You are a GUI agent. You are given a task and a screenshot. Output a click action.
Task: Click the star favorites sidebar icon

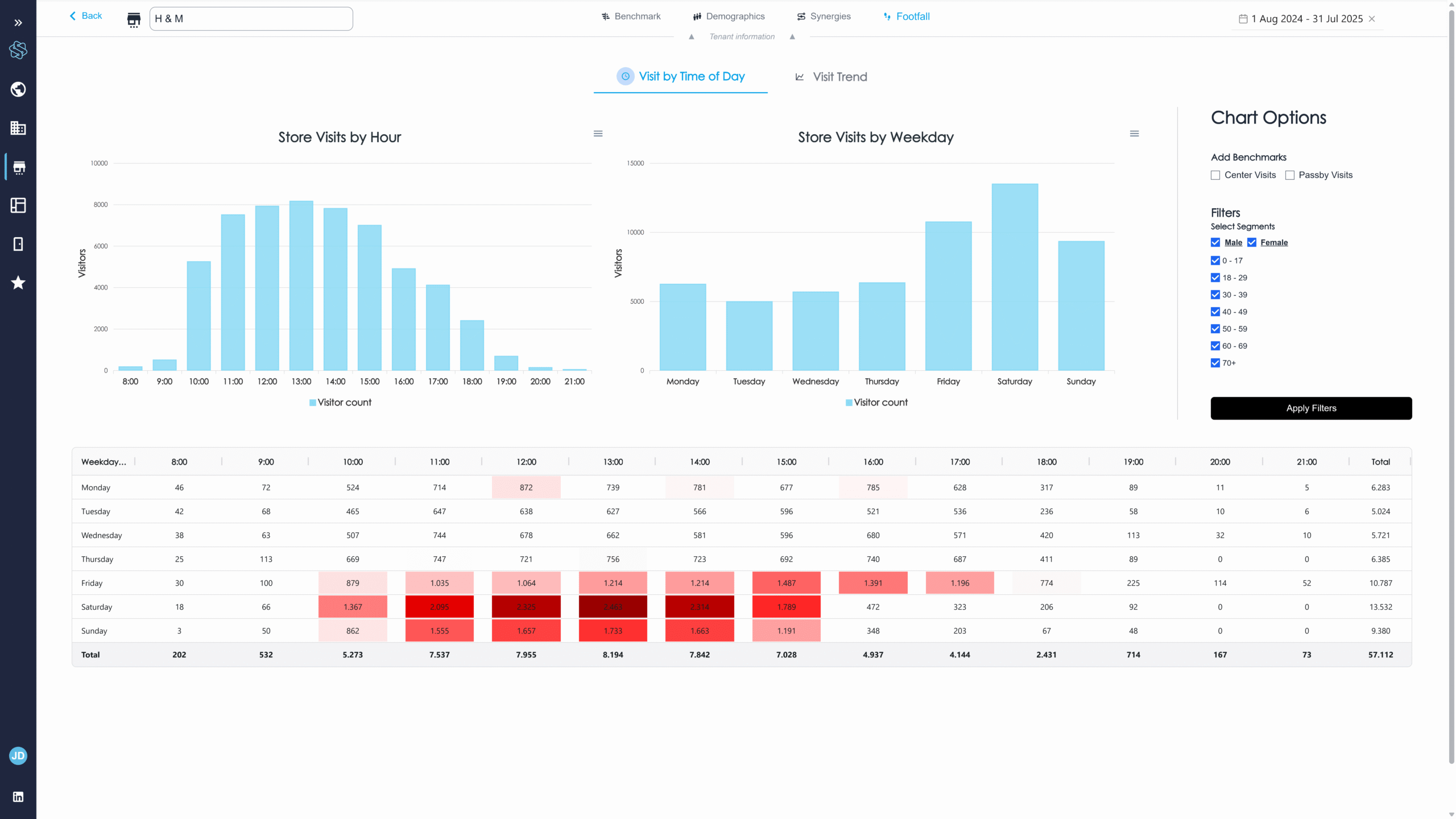click(18, 283)
